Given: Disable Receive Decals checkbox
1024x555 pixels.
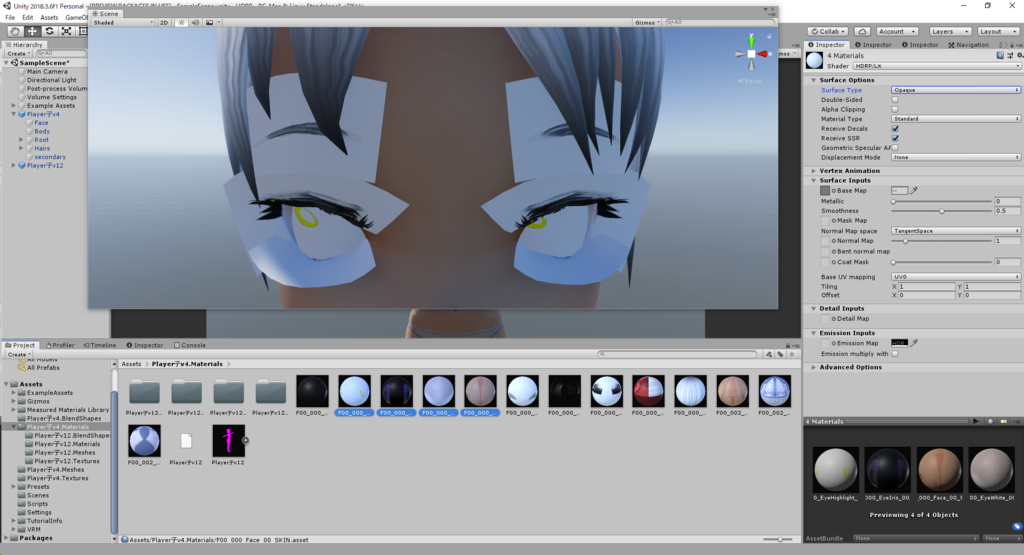Looking at the screenshot, I should pyautogui.click(x=895, y=129).
